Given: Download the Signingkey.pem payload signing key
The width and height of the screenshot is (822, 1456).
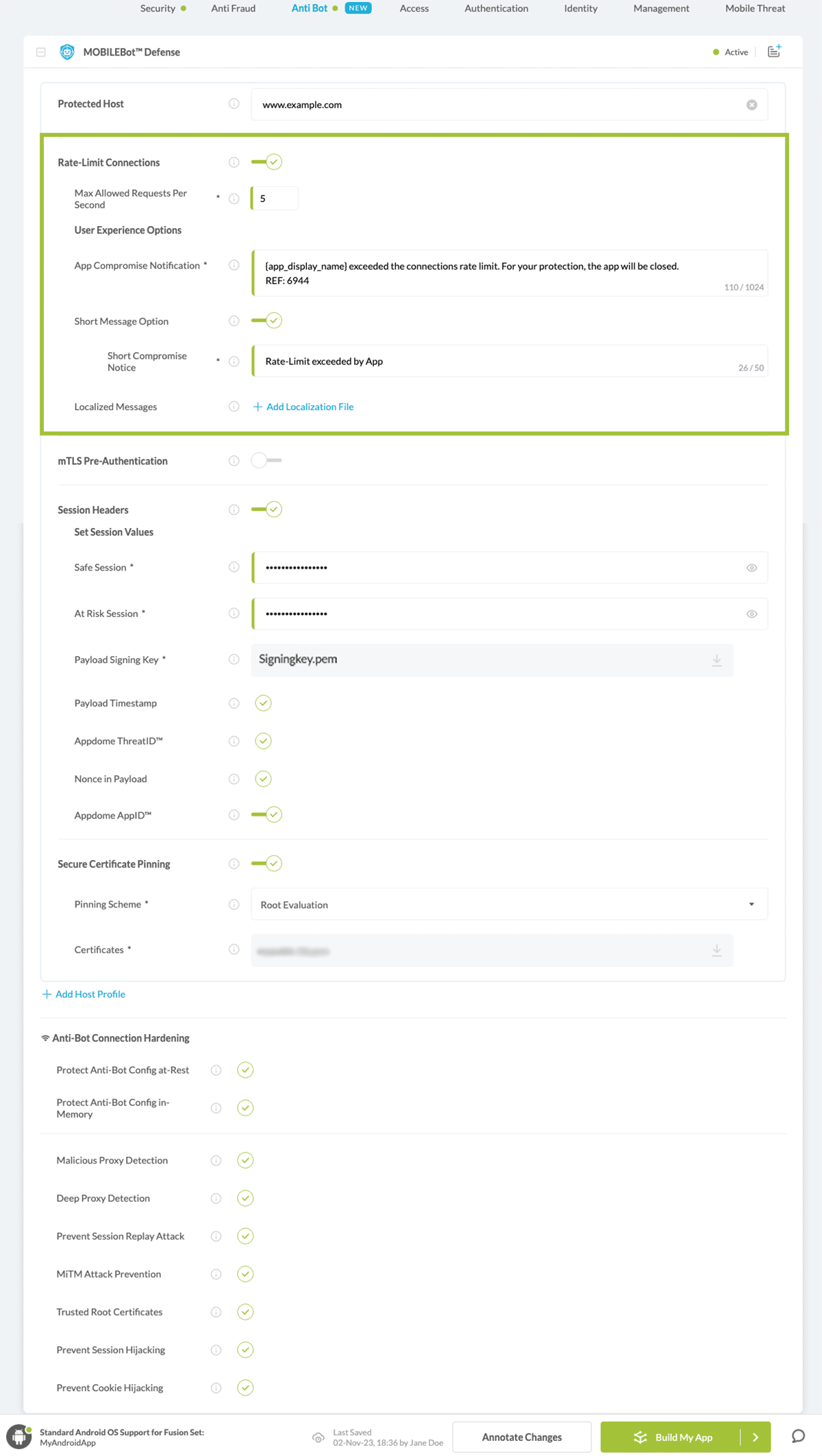Looking at the screenshot, I should pyautogui.click(x=717, y=660).
